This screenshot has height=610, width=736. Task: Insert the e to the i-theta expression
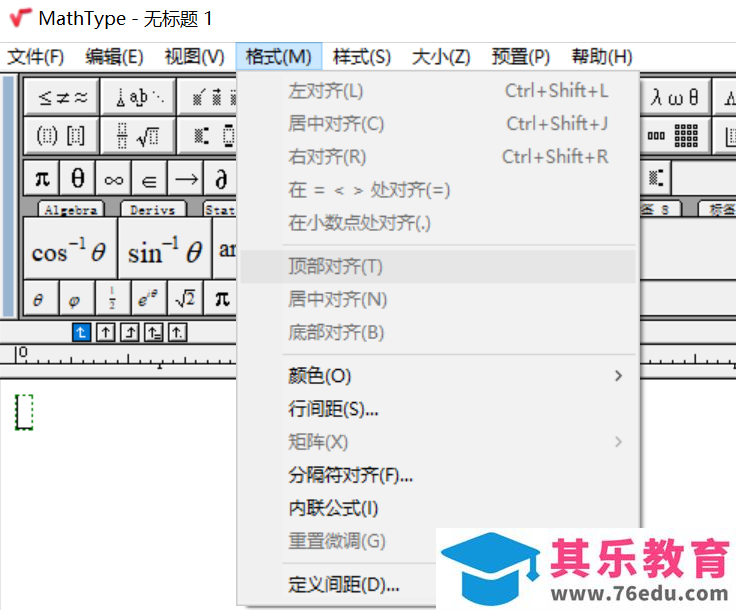pyautogui.click(x=149, y=298)
